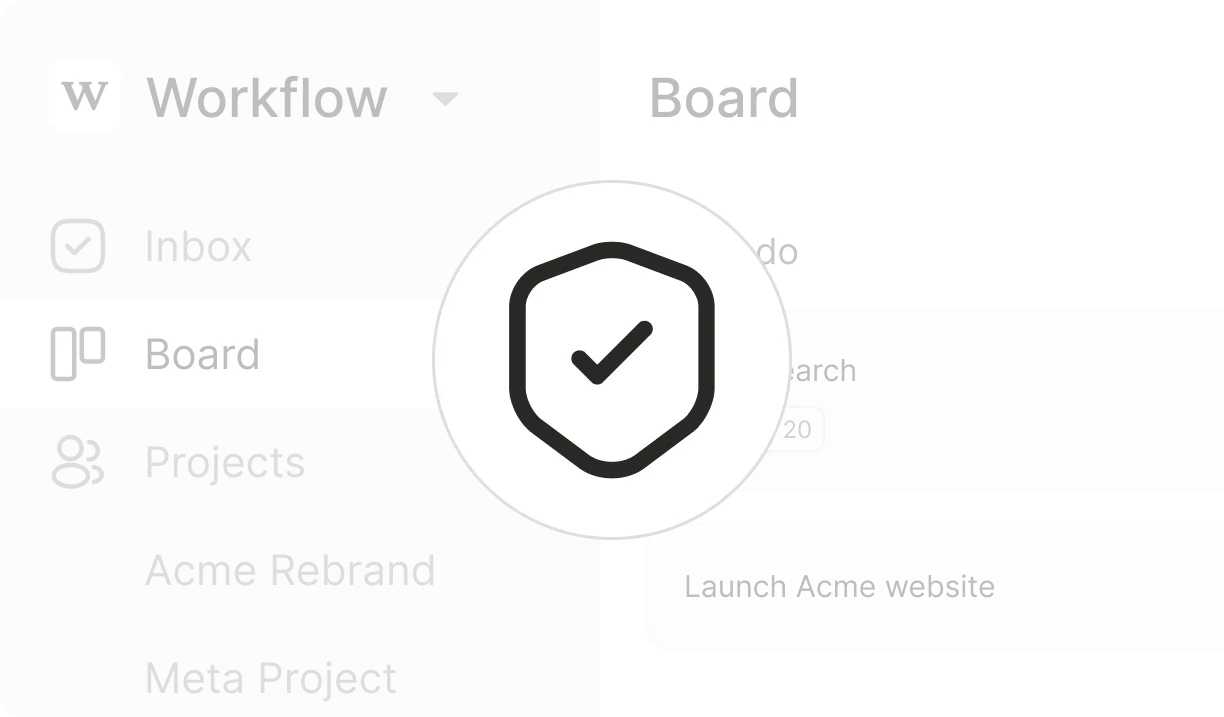The height and width of the screenshot is (717, 1224).
Task: Toggle the shield verification check
Action: 611,356
